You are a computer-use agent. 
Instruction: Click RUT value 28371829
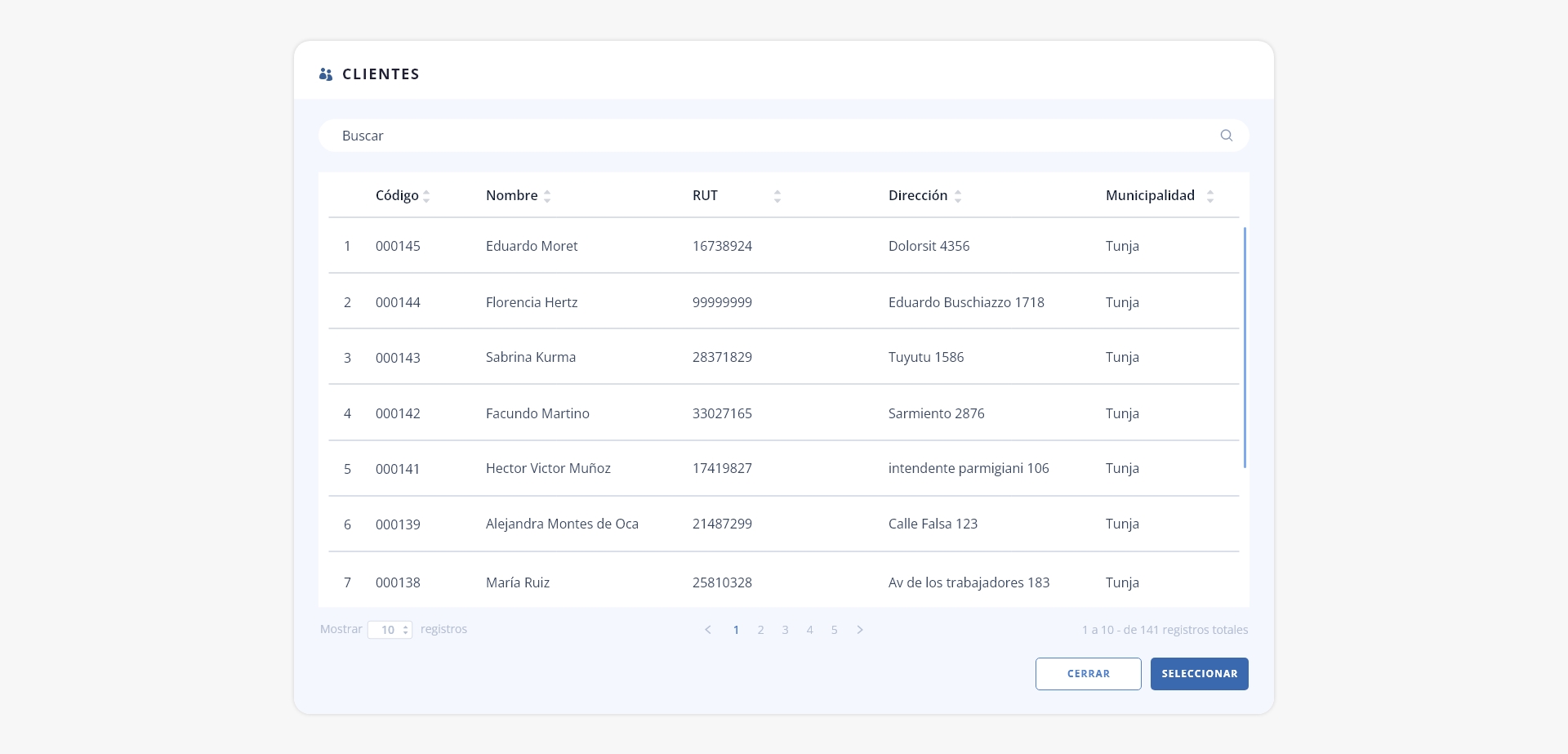pyautogui.click(x=722, y=357)
